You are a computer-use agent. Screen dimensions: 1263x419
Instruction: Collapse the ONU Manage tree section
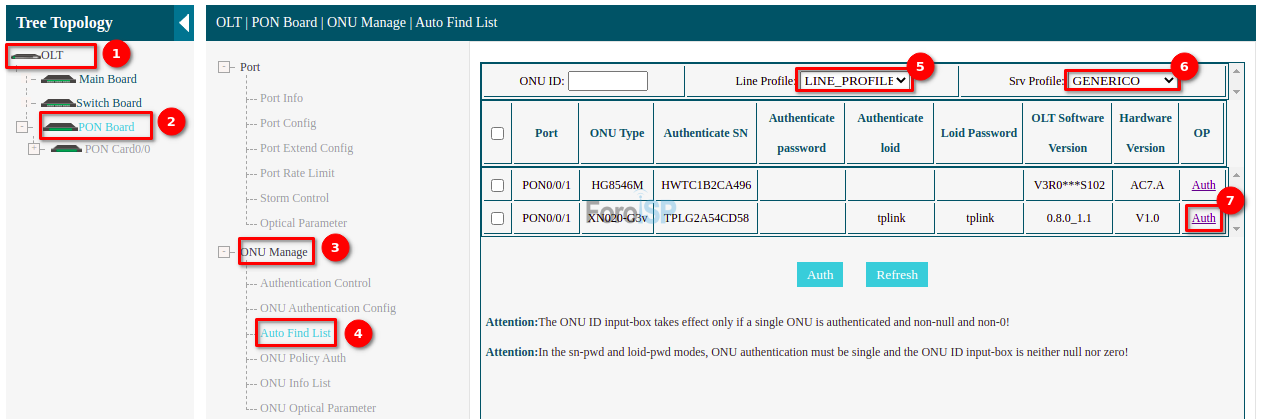click(224, 252)
